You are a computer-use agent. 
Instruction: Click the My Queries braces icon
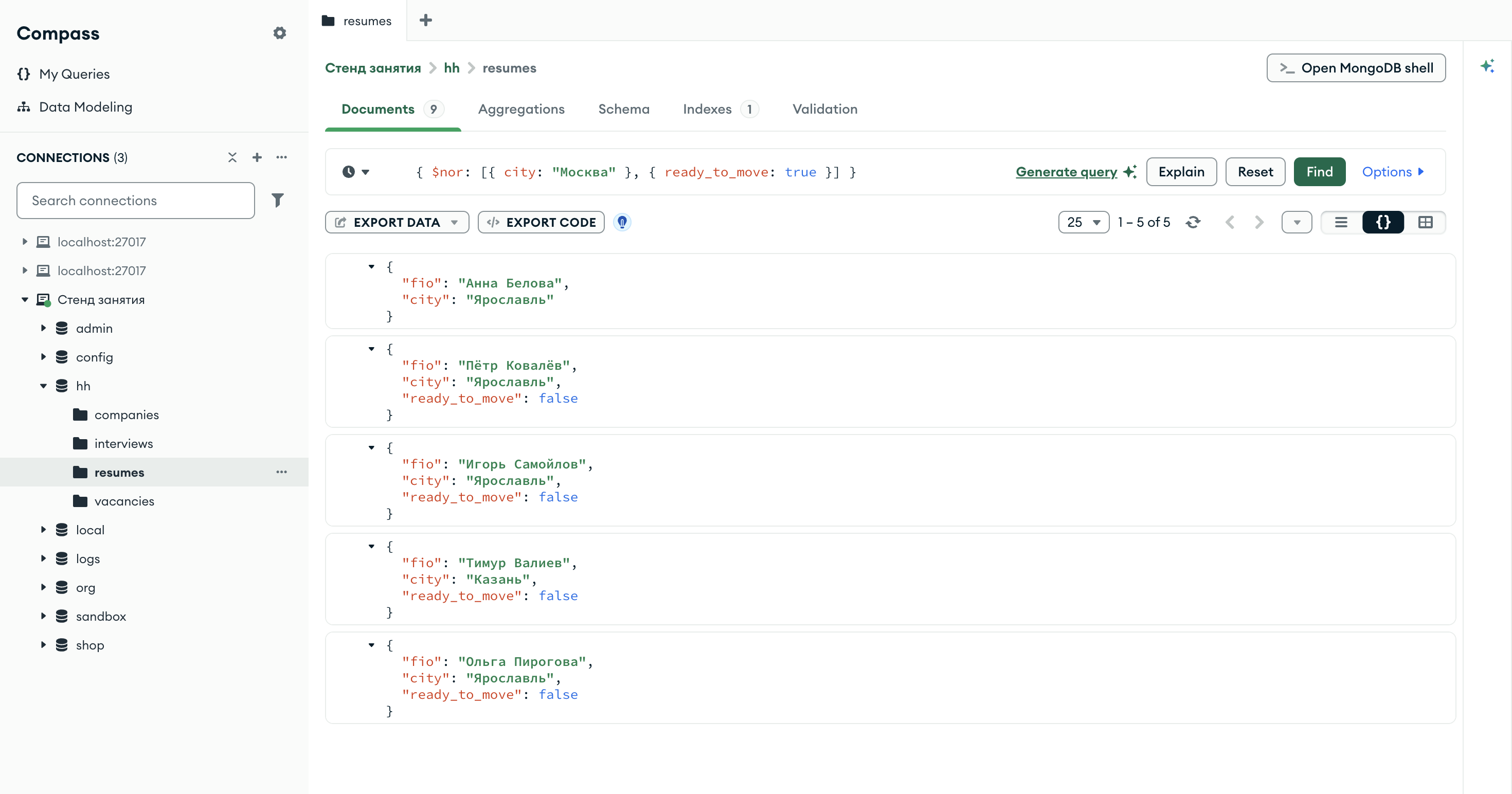pos(24,74)
